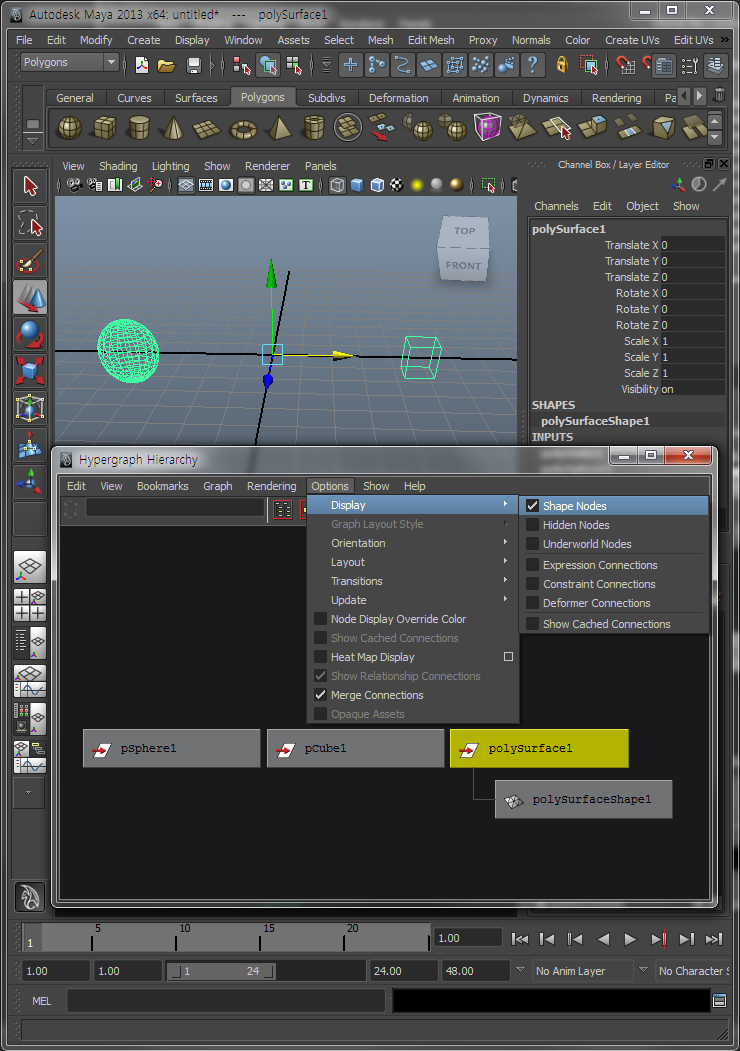Click the MEL command input field

click(225, 1000)
